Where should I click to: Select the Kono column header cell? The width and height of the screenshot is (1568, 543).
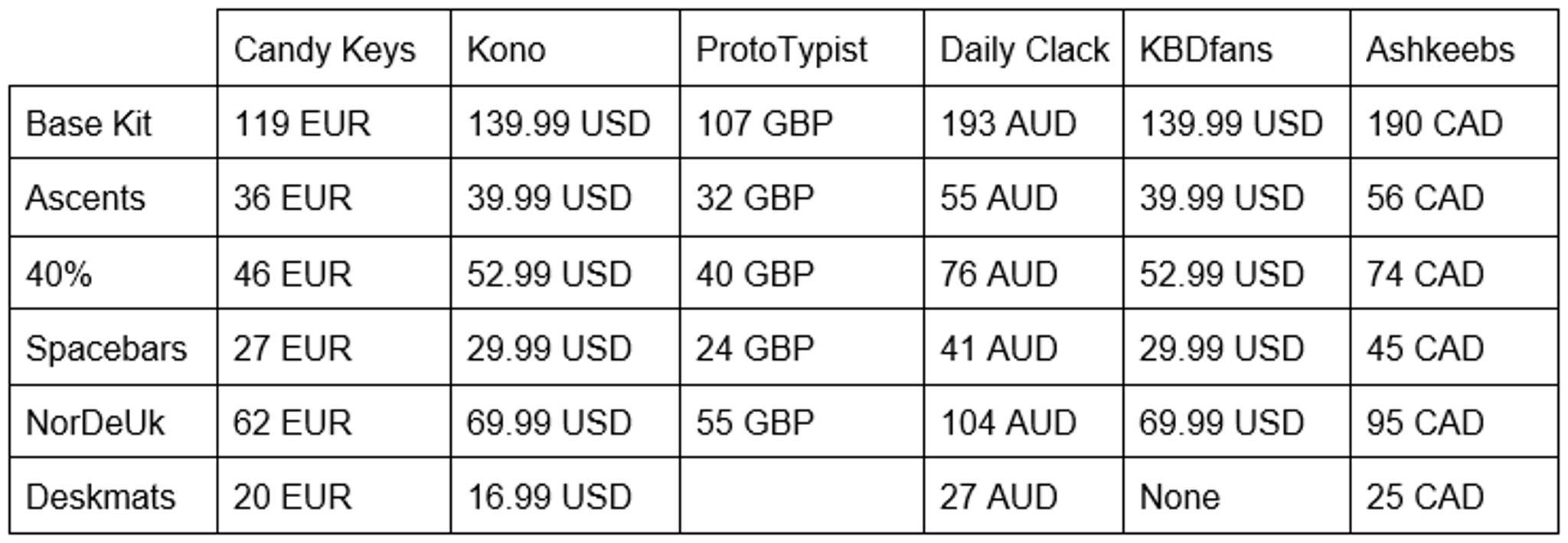point(506,51)
